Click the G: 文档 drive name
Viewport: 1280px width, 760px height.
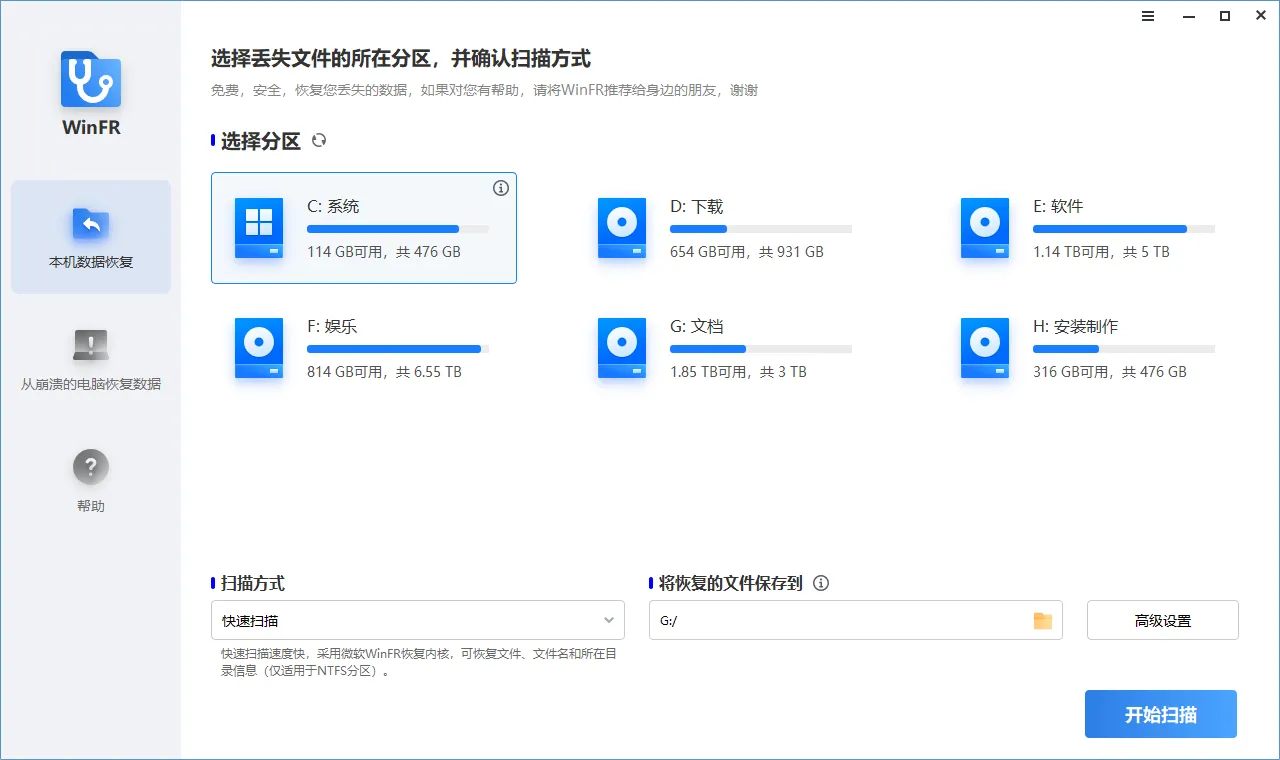pyautogui.click(x=697, y=327)
